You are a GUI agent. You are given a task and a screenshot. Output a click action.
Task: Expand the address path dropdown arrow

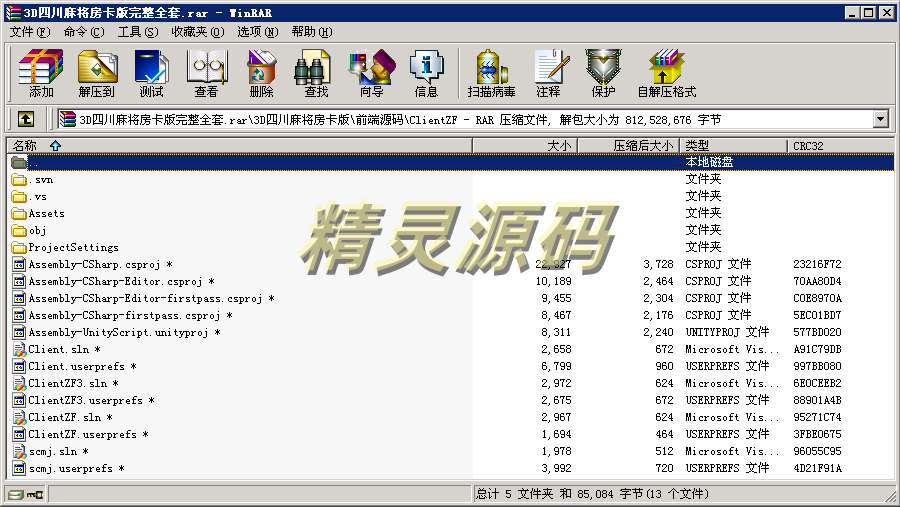tap(880, 119)
